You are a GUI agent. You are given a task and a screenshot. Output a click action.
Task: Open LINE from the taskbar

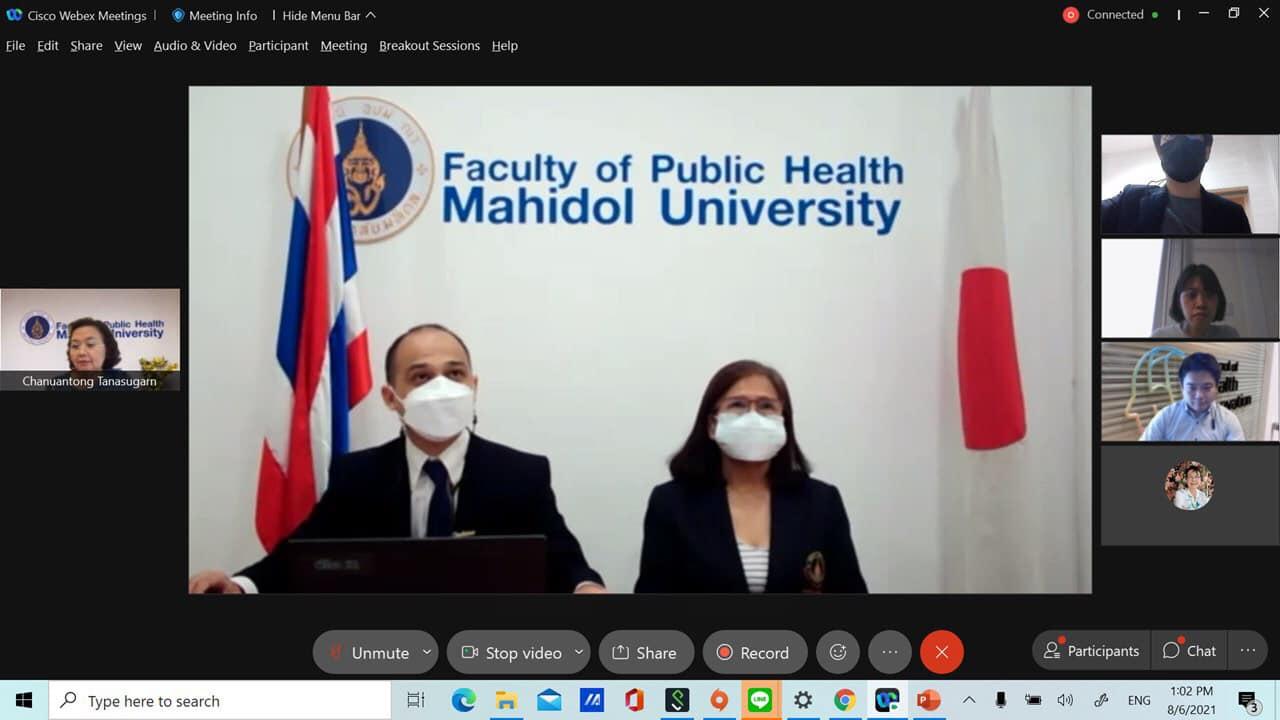pyautogui.click(x=760, y=700)
